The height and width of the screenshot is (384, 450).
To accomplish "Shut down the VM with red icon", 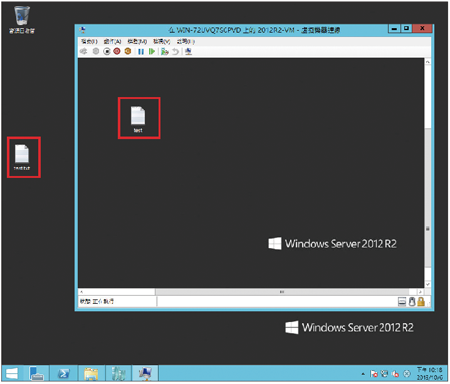I will [117, 51].
